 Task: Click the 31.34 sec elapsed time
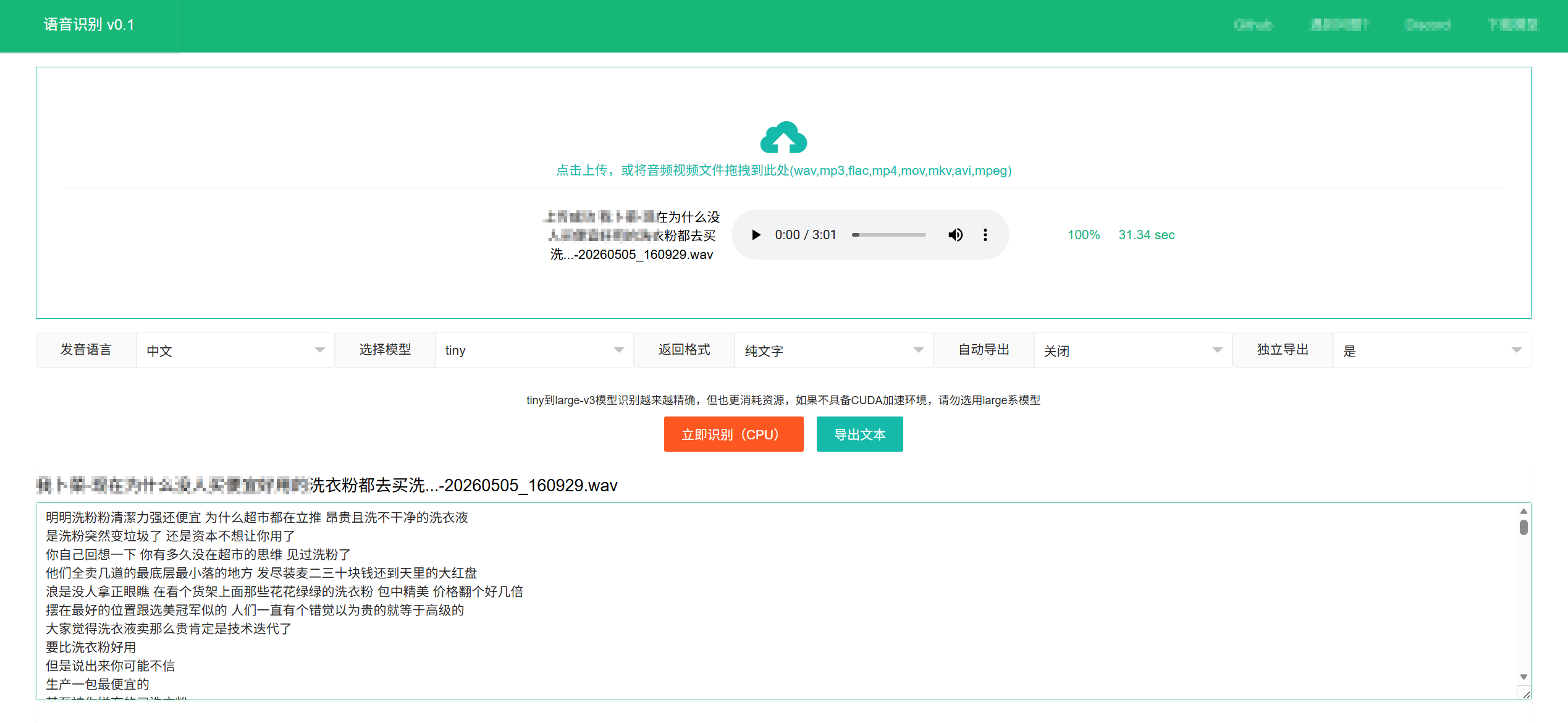pos(1147,235)
